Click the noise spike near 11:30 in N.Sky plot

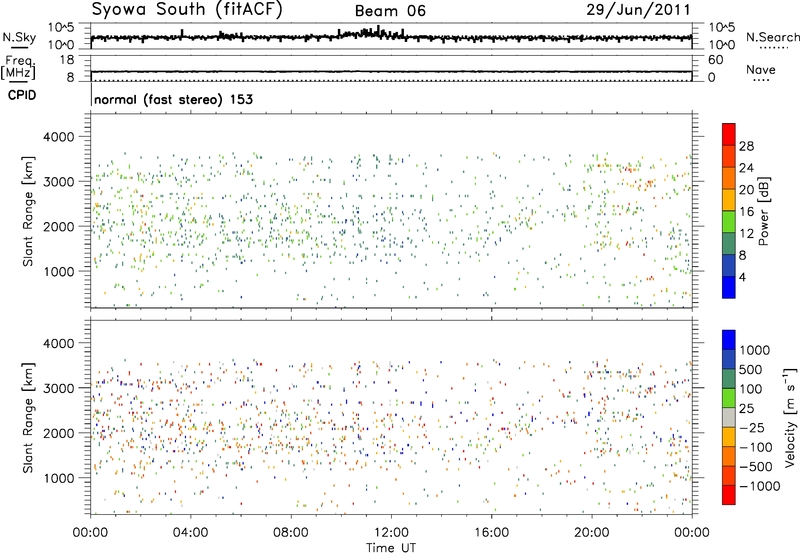pyautogui.click(x=378, y=31)
